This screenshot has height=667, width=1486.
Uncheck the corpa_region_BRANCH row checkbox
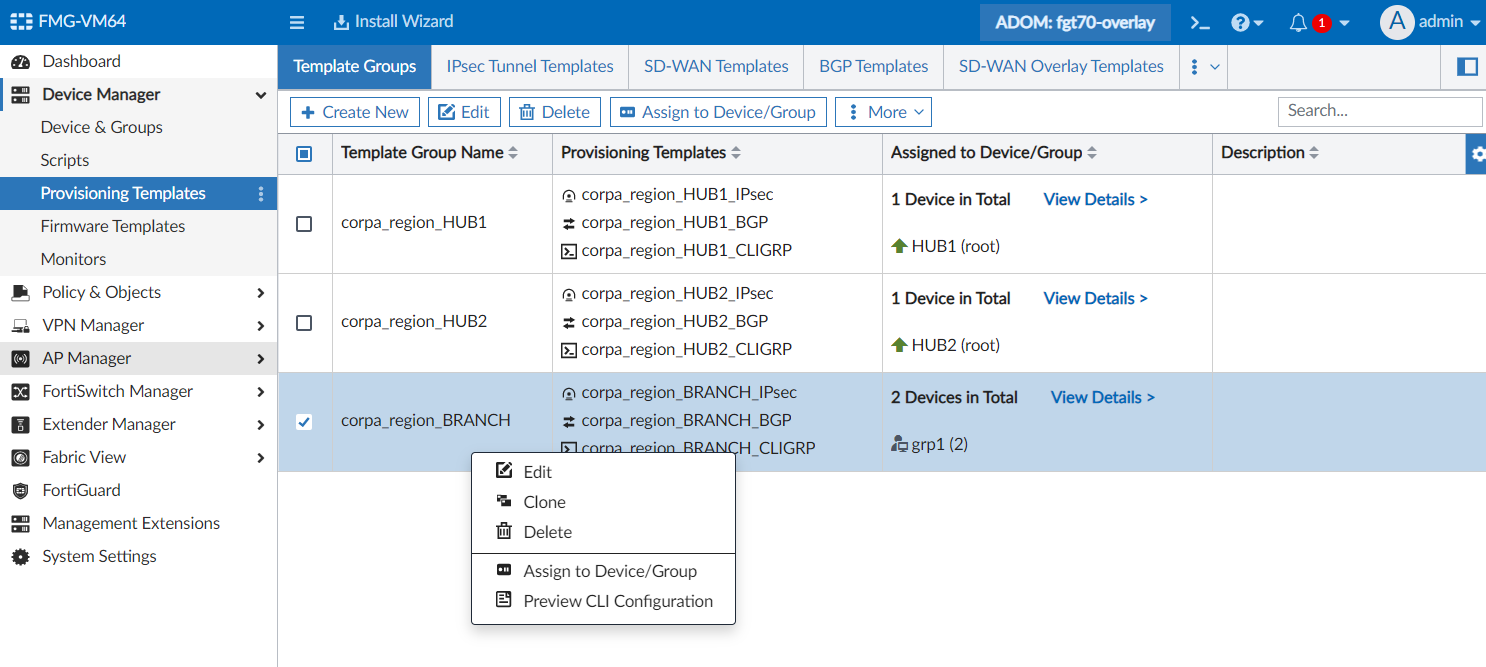pyautogui.click(x=304, y=422)
